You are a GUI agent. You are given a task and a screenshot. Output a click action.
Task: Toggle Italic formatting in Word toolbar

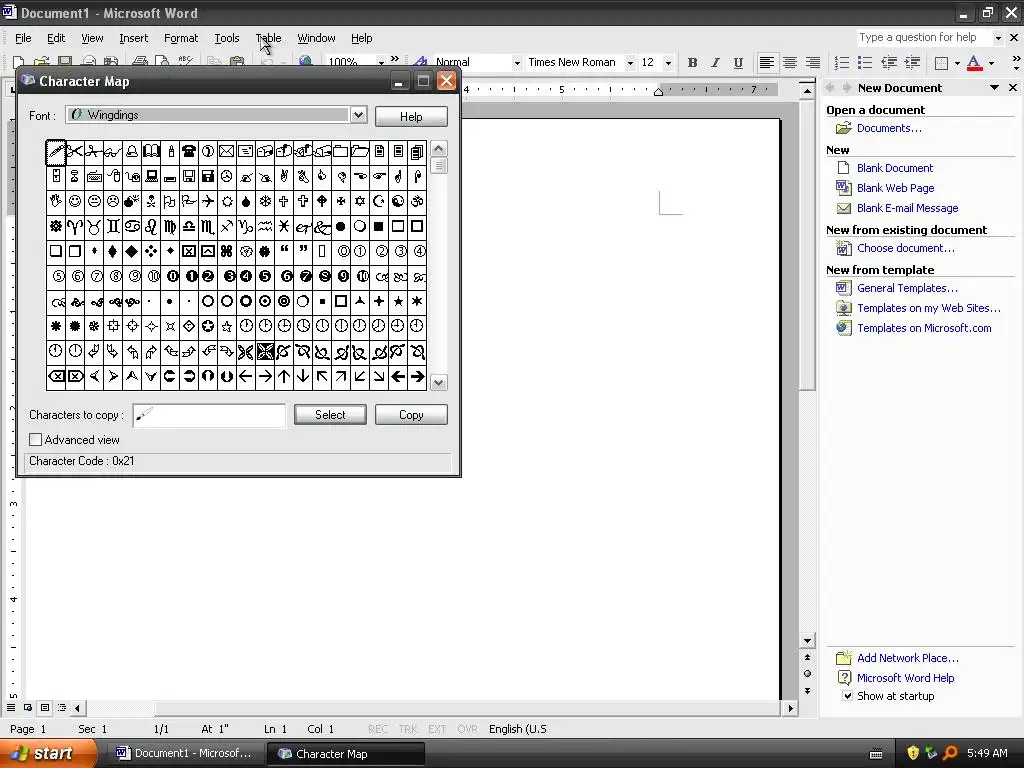(x=715, y=63)
